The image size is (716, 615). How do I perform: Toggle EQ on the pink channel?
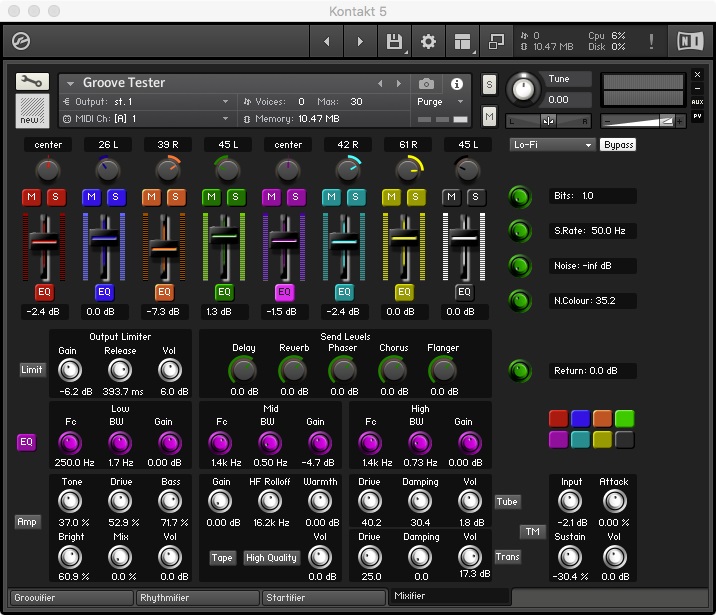pyautogui.click(x=284, y=293)
